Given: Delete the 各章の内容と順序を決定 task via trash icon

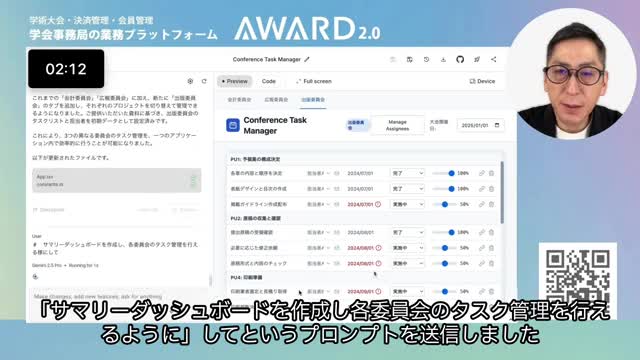Looking at the screenshot, I should pyautogui.click(x=491, y=173).
